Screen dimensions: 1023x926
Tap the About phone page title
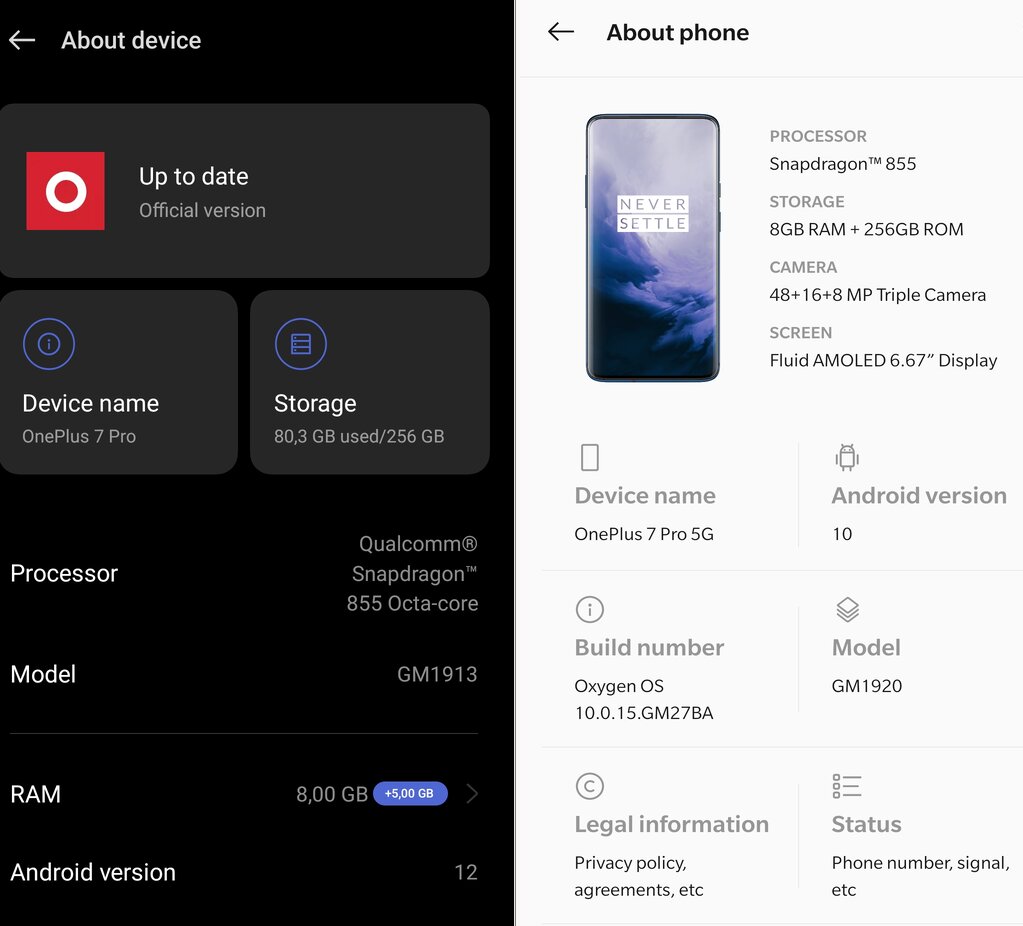pos(678,33)
